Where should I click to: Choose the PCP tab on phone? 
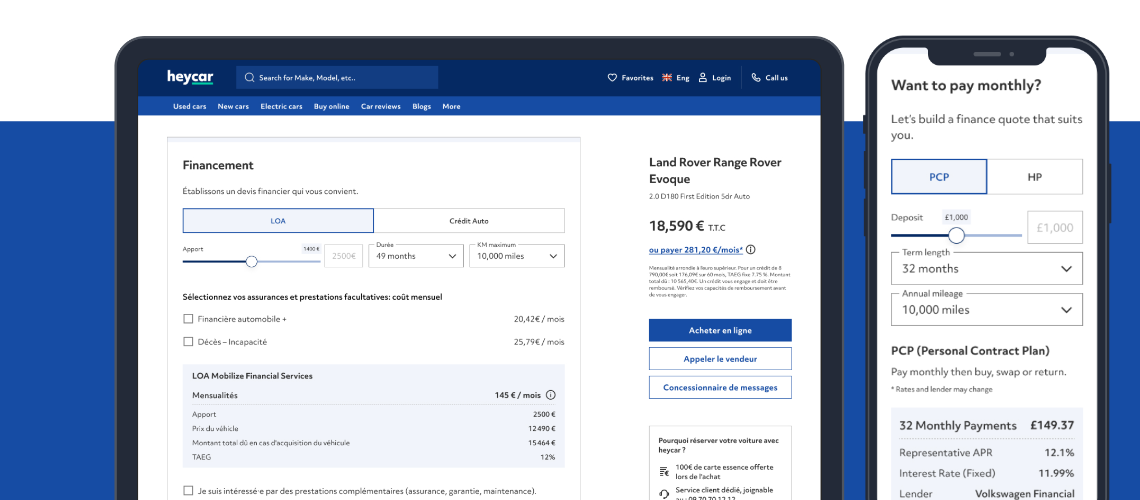pyautogui.click(x=939, y=177)
